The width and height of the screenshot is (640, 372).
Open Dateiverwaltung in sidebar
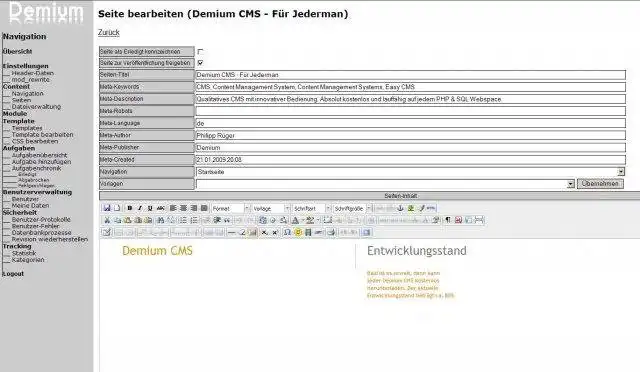coord(36,107)
